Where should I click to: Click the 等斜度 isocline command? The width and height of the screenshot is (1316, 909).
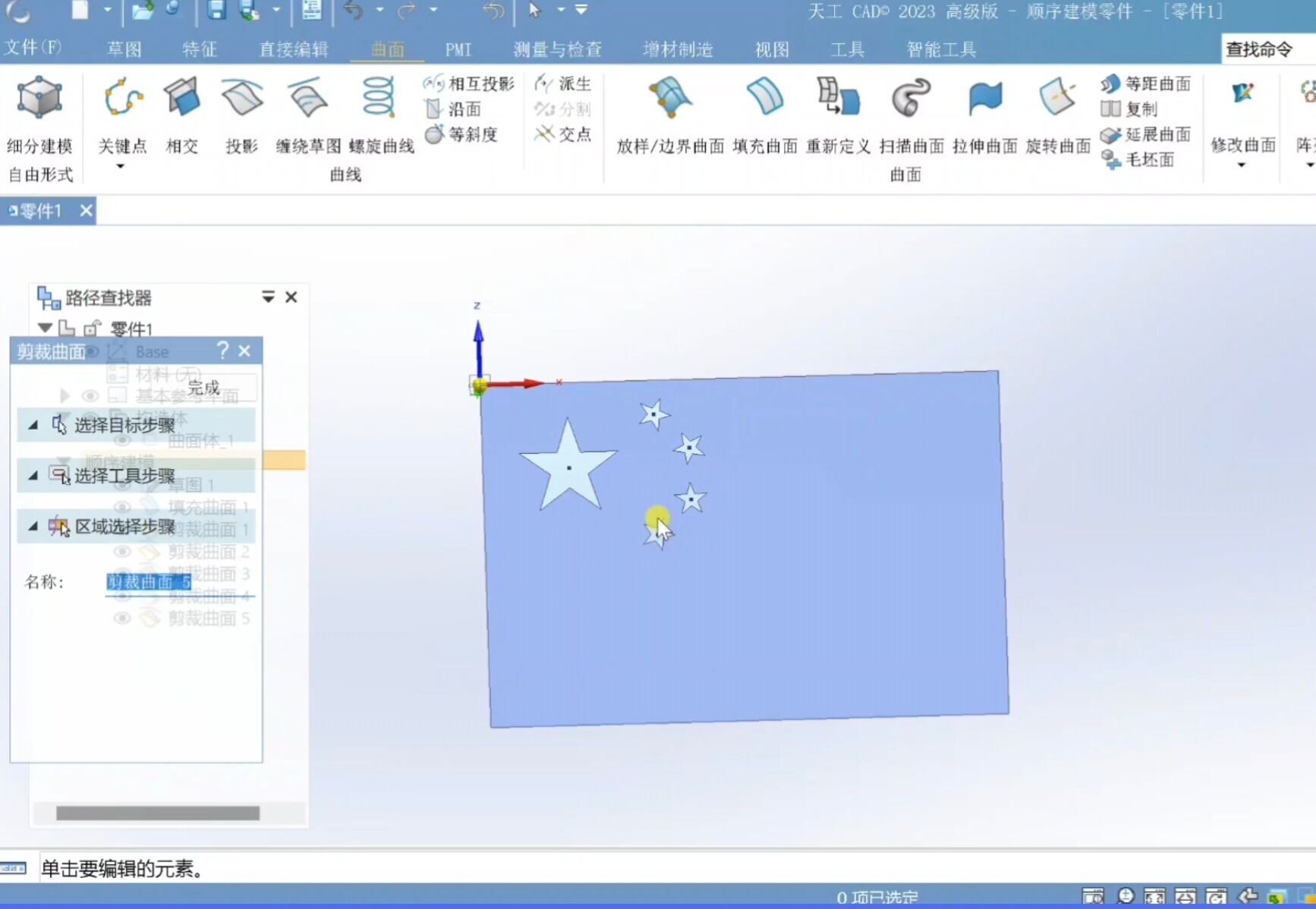pos(461,134)
